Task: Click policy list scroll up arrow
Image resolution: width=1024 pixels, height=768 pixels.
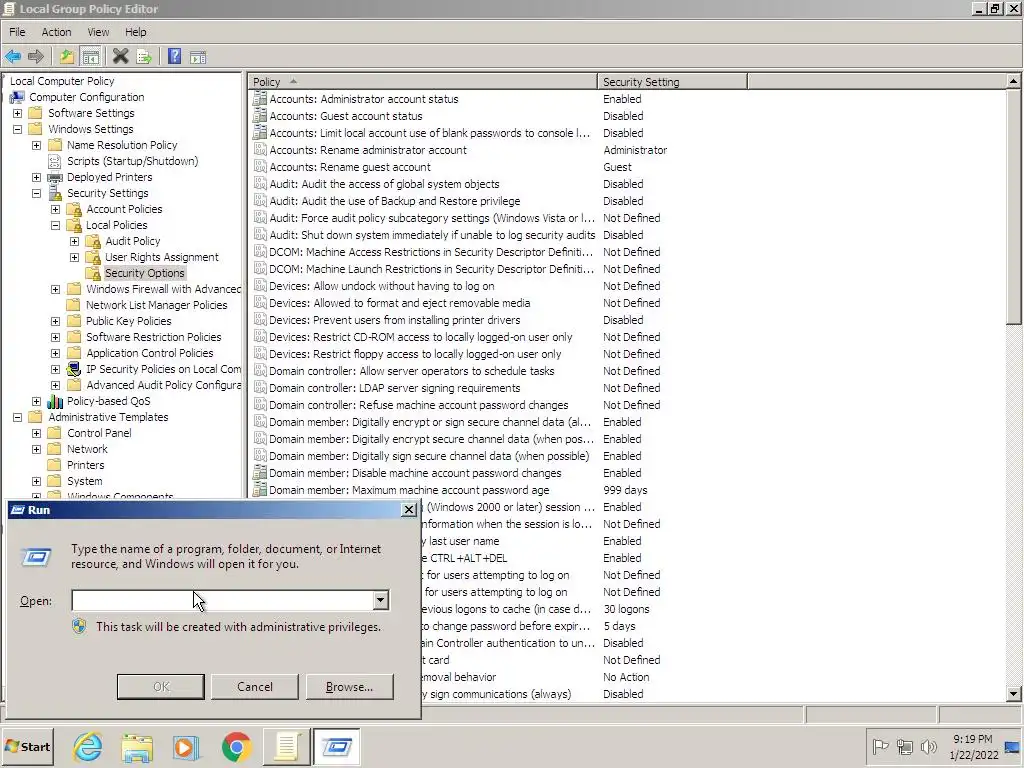Action: coord(1013,81)
